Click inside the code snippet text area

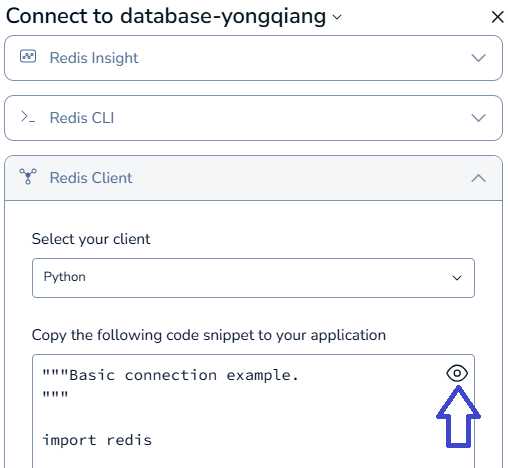tap(253, 411)
